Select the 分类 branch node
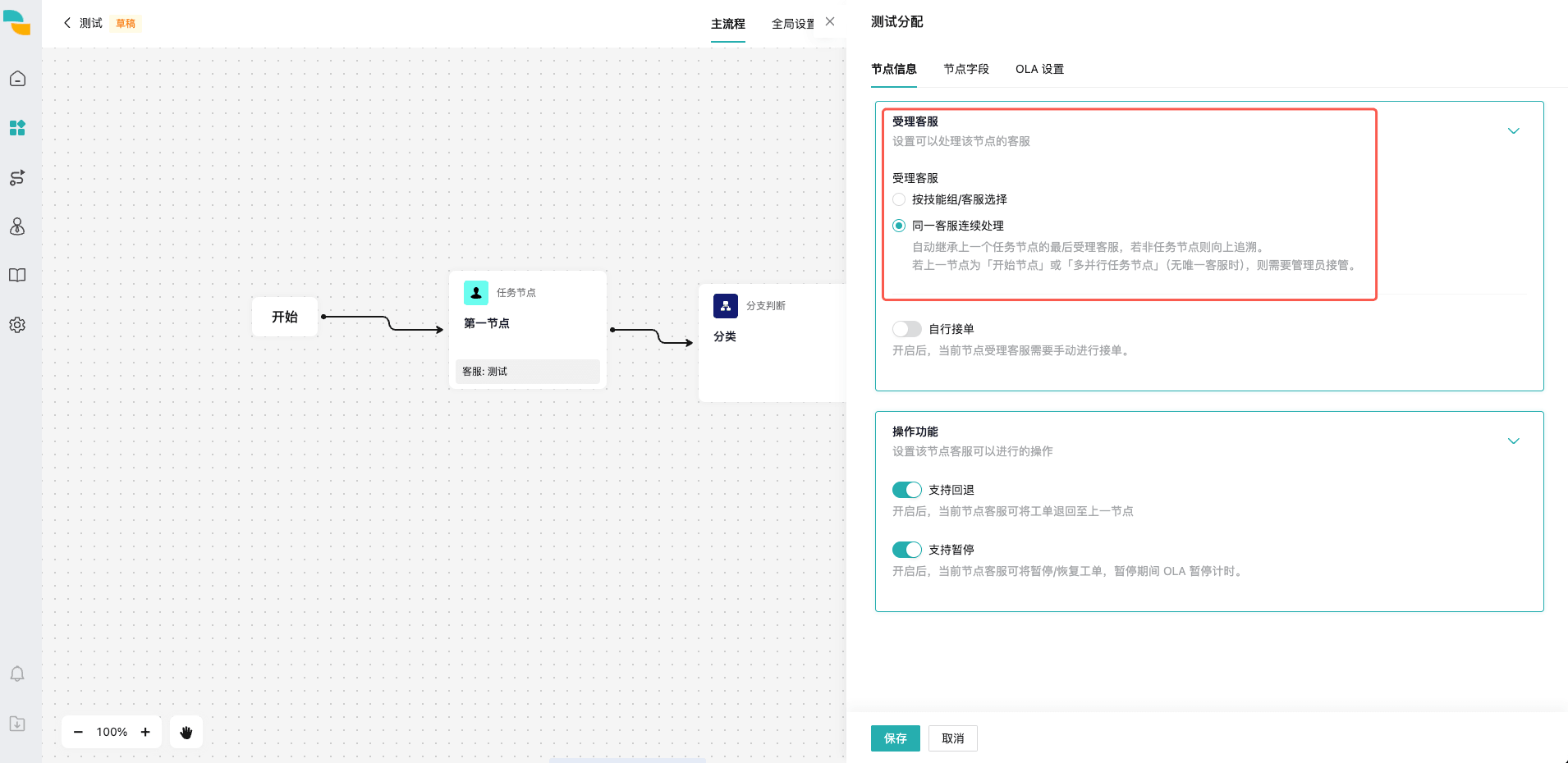This screenshot has width=1568, height=763. tap(772, 343)
